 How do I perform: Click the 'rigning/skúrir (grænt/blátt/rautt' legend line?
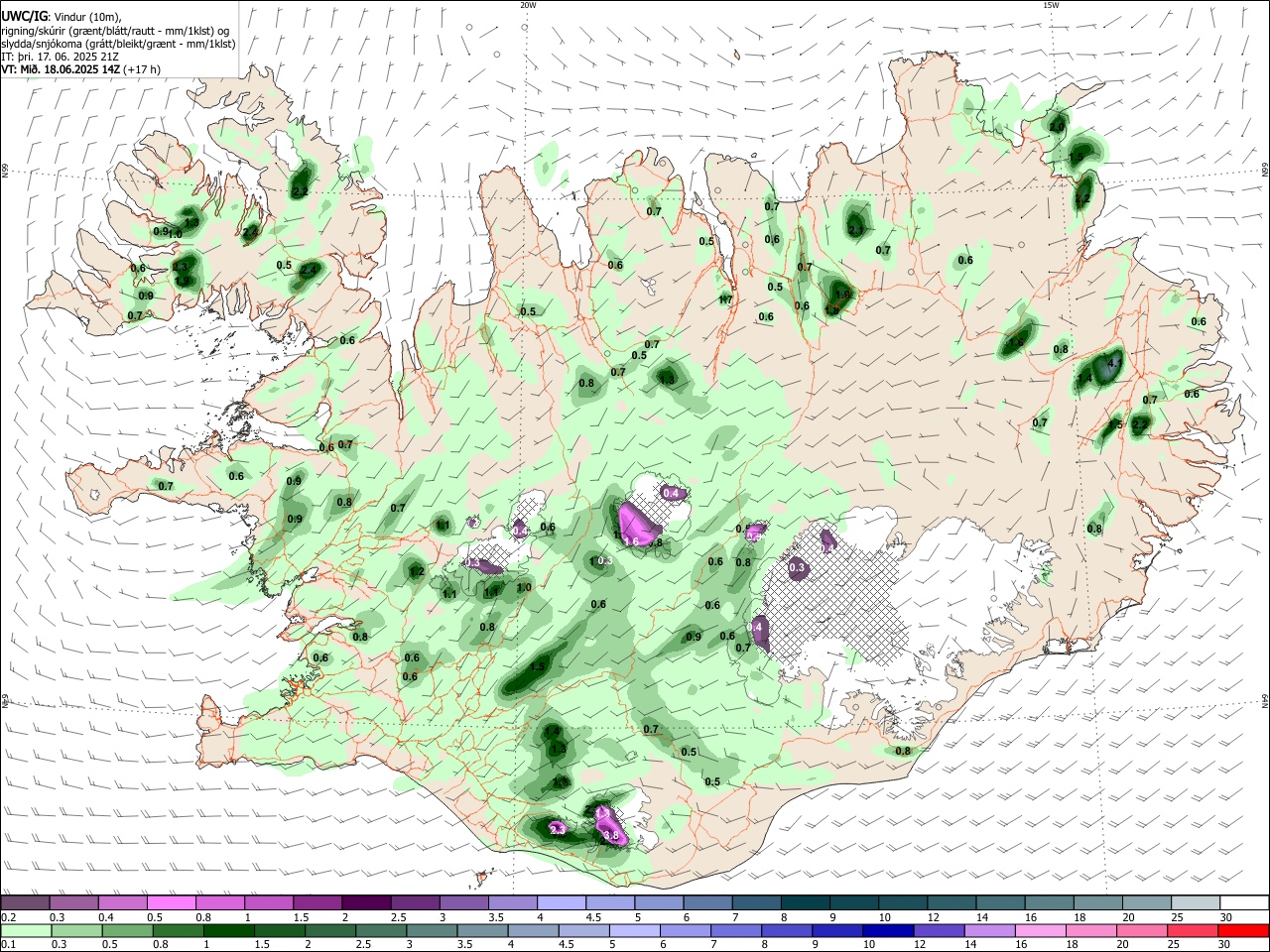[116, 31]
